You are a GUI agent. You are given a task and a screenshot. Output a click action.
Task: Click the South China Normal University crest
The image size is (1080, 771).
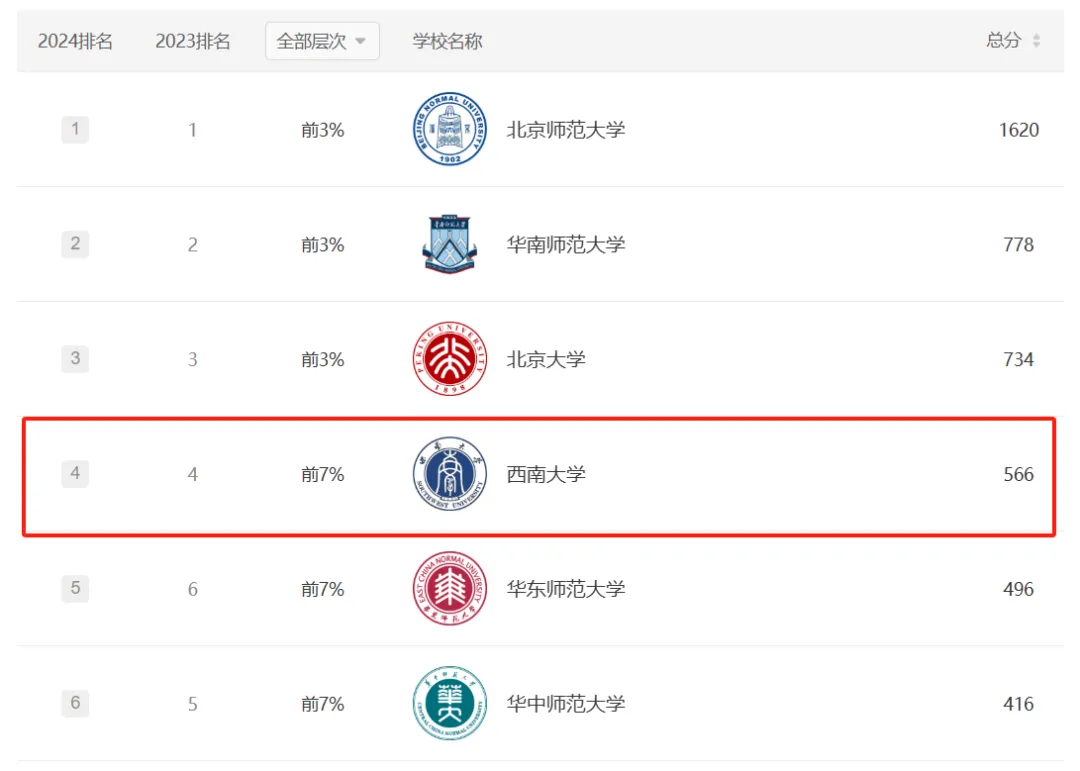(x=449, y=244)
